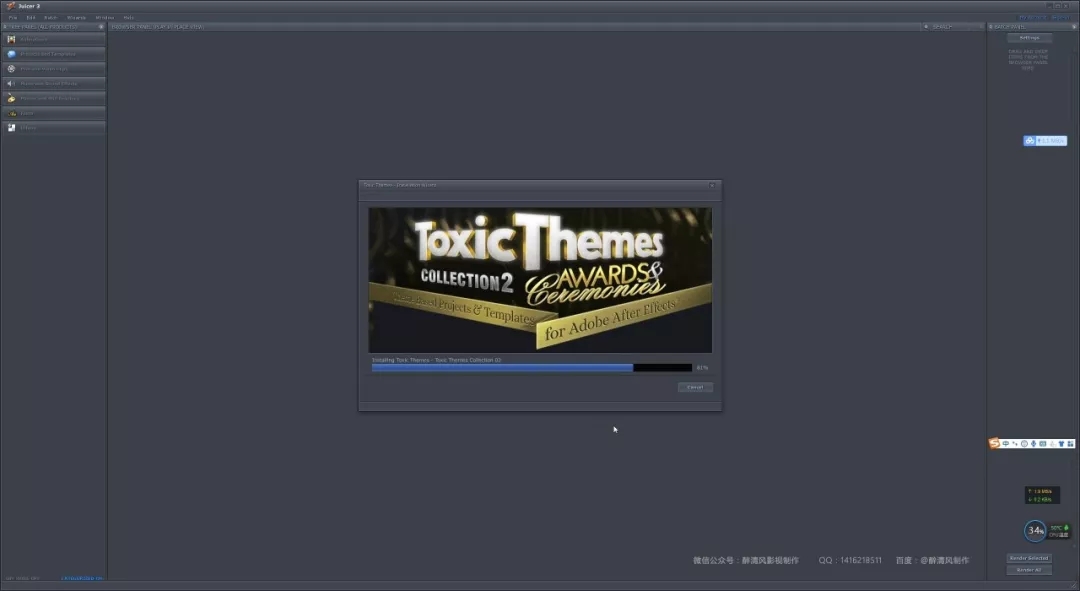Image resolution: width=1080 pixels, height=591 pixels.
Task: Open the File menu
Action: [13, 17]
